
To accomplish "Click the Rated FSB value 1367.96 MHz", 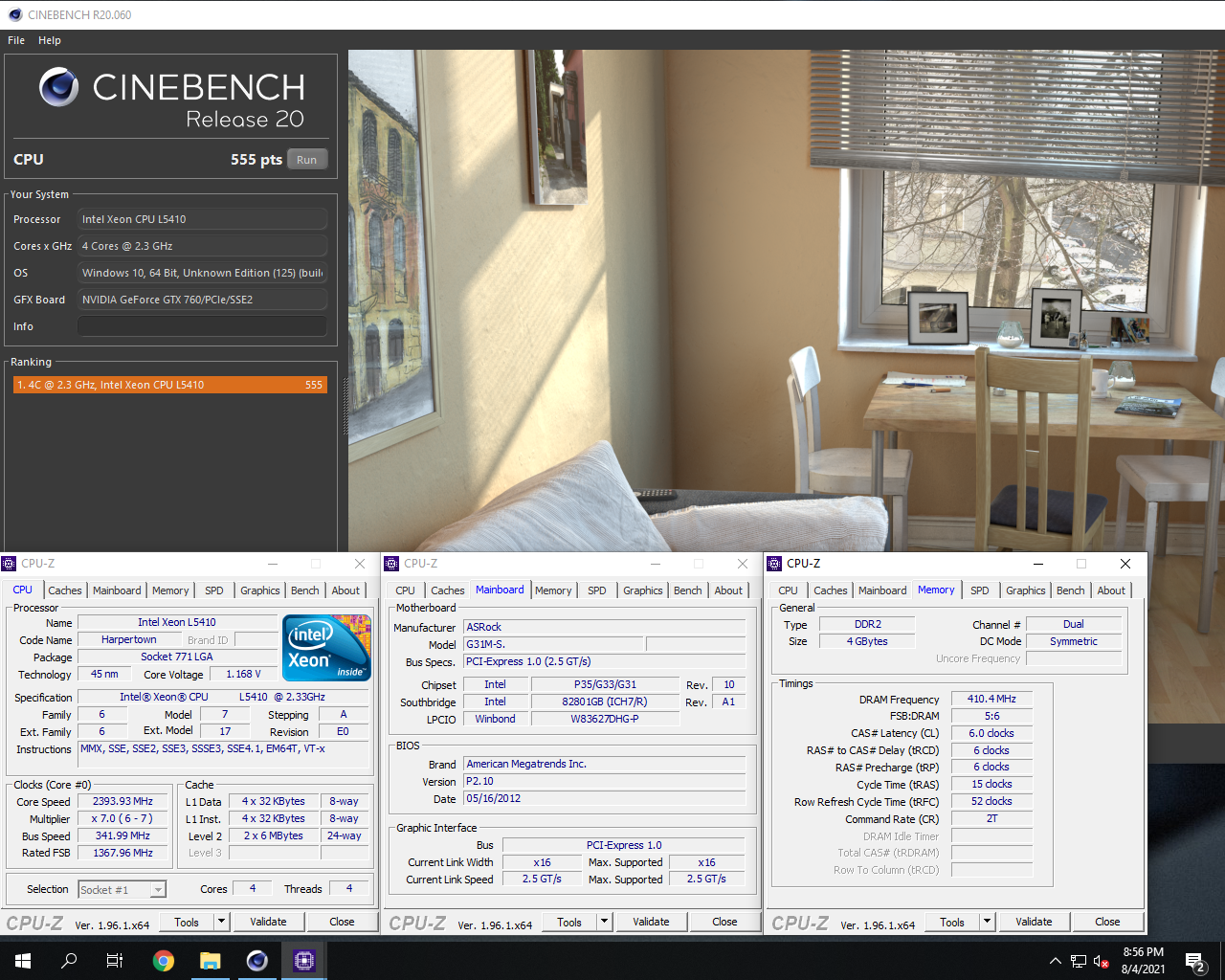I will [122, 854].
